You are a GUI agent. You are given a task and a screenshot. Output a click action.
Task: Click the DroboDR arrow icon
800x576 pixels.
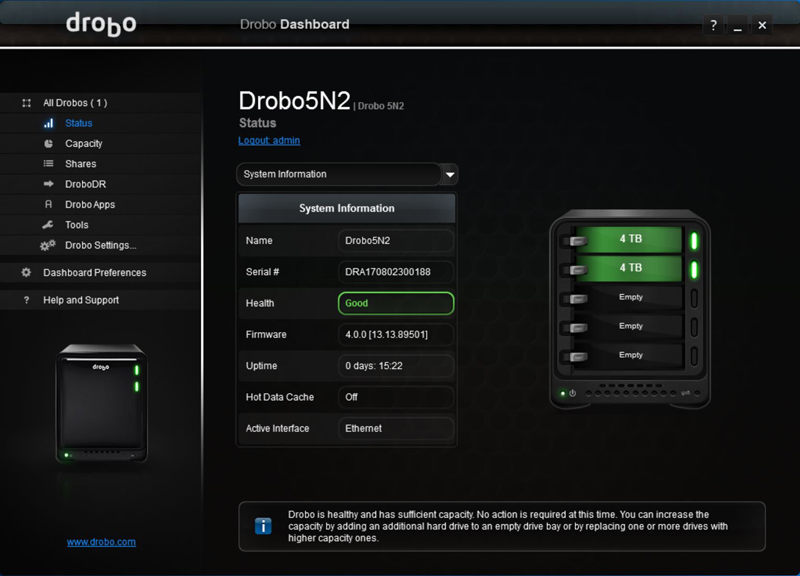pos(48,184)
